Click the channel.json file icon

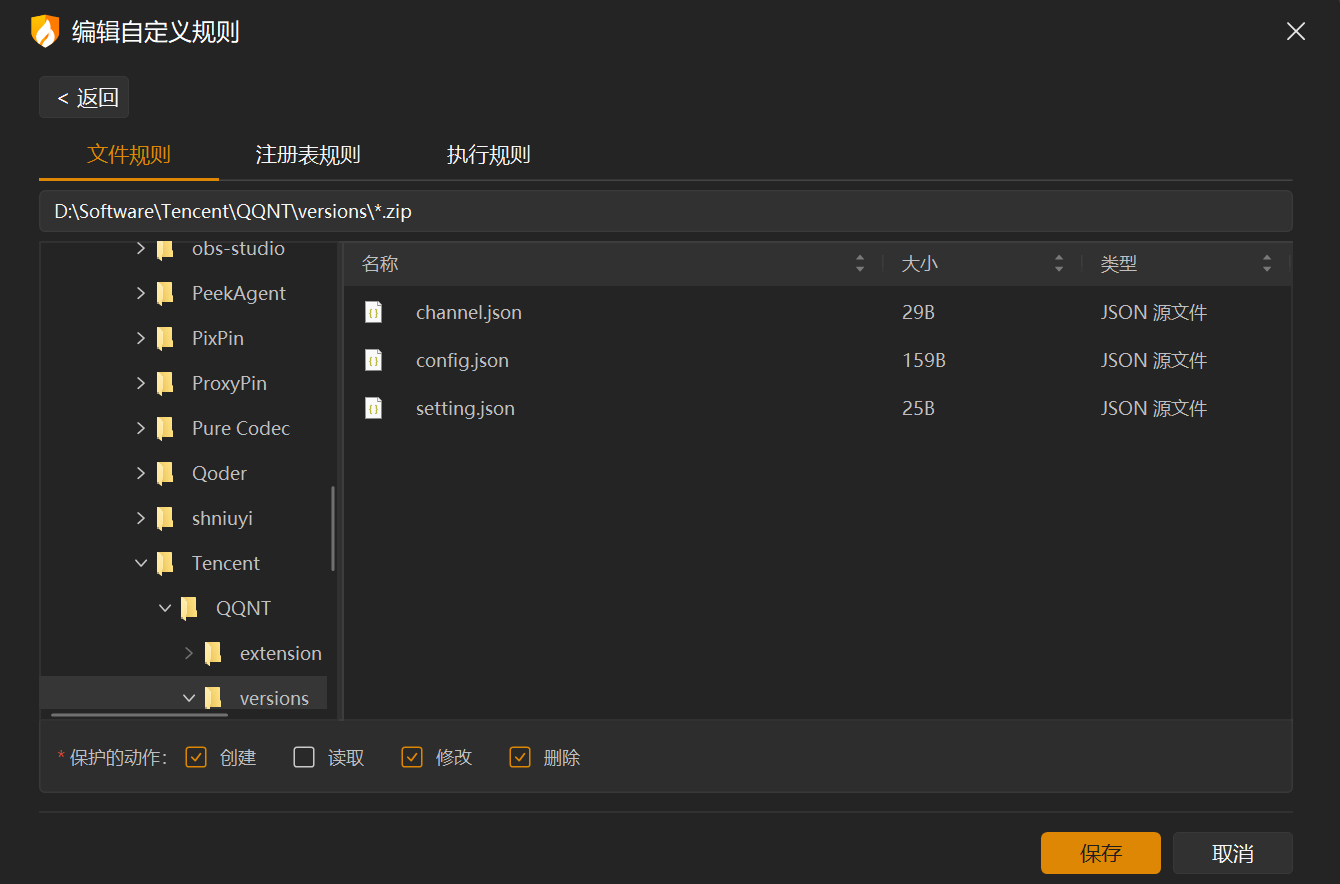point(373,312)
